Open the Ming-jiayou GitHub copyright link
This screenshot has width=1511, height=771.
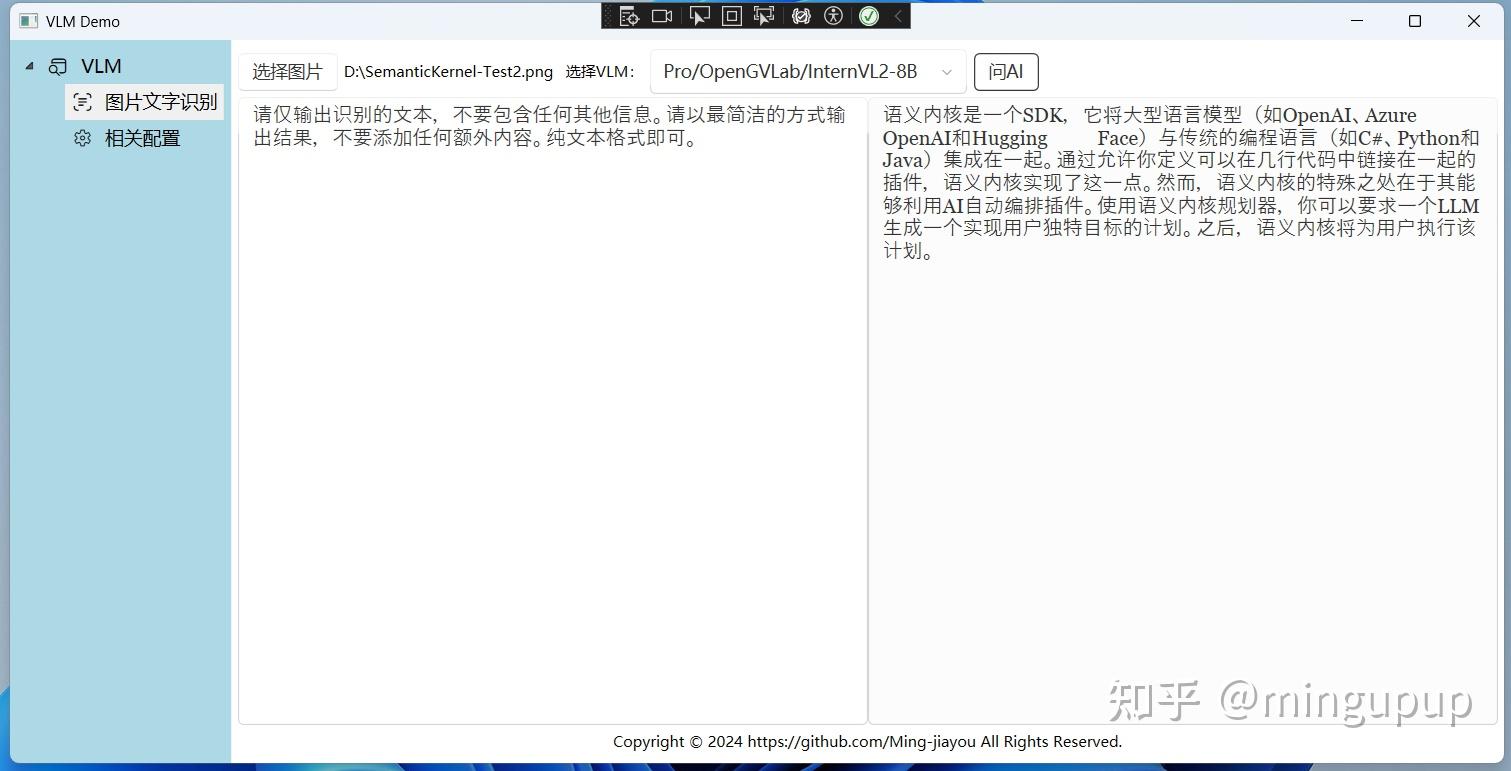862,741
